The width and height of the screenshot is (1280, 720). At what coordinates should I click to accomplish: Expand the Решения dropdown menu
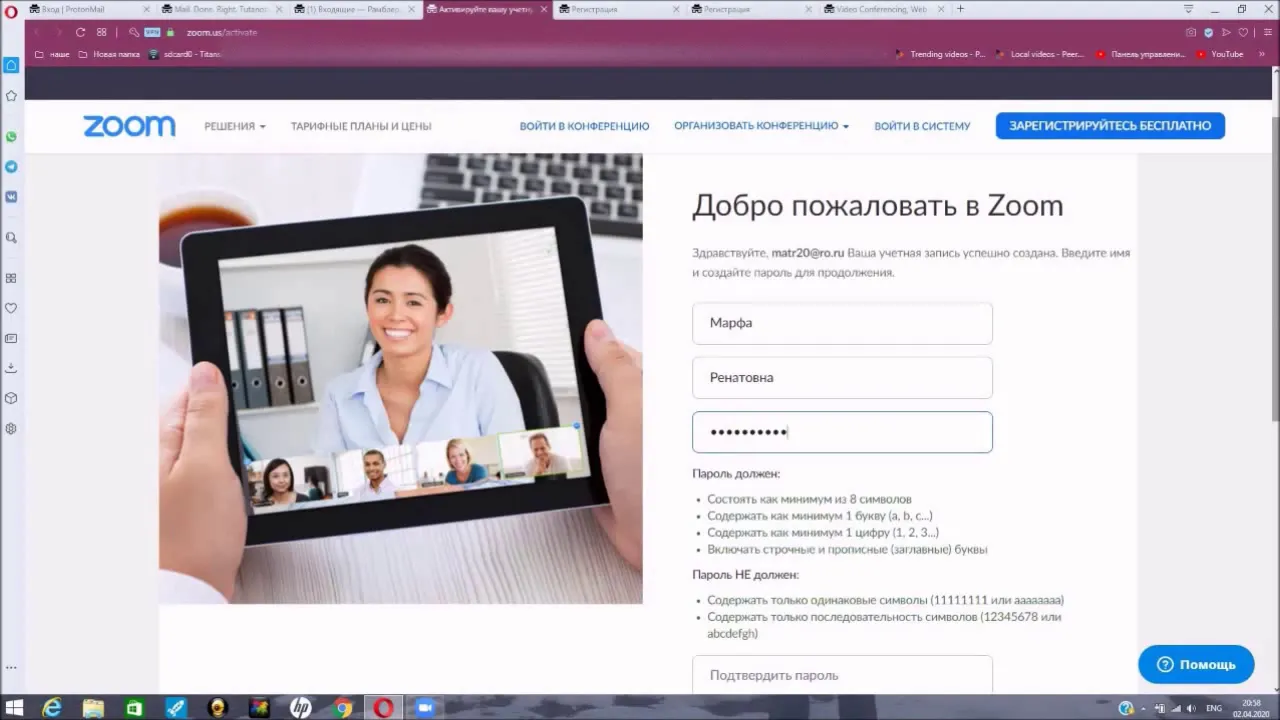[x=235, y=126]
